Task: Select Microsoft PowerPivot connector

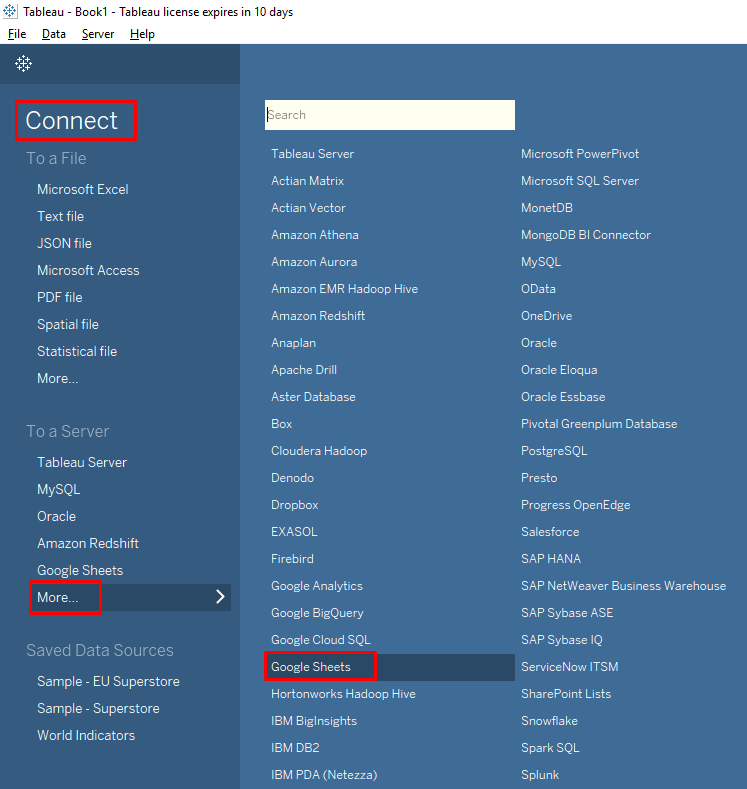Action: (x=580, y=154)
